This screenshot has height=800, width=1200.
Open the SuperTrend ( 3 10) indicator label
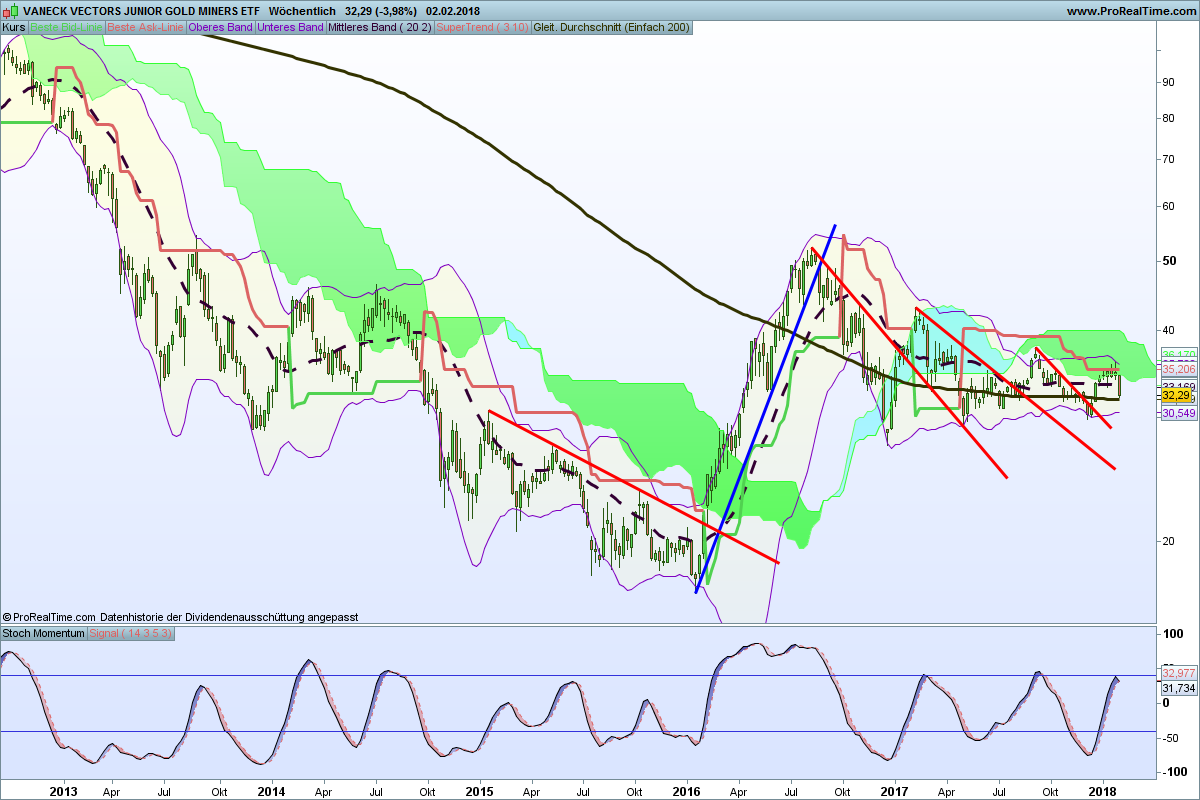point(483,27)
